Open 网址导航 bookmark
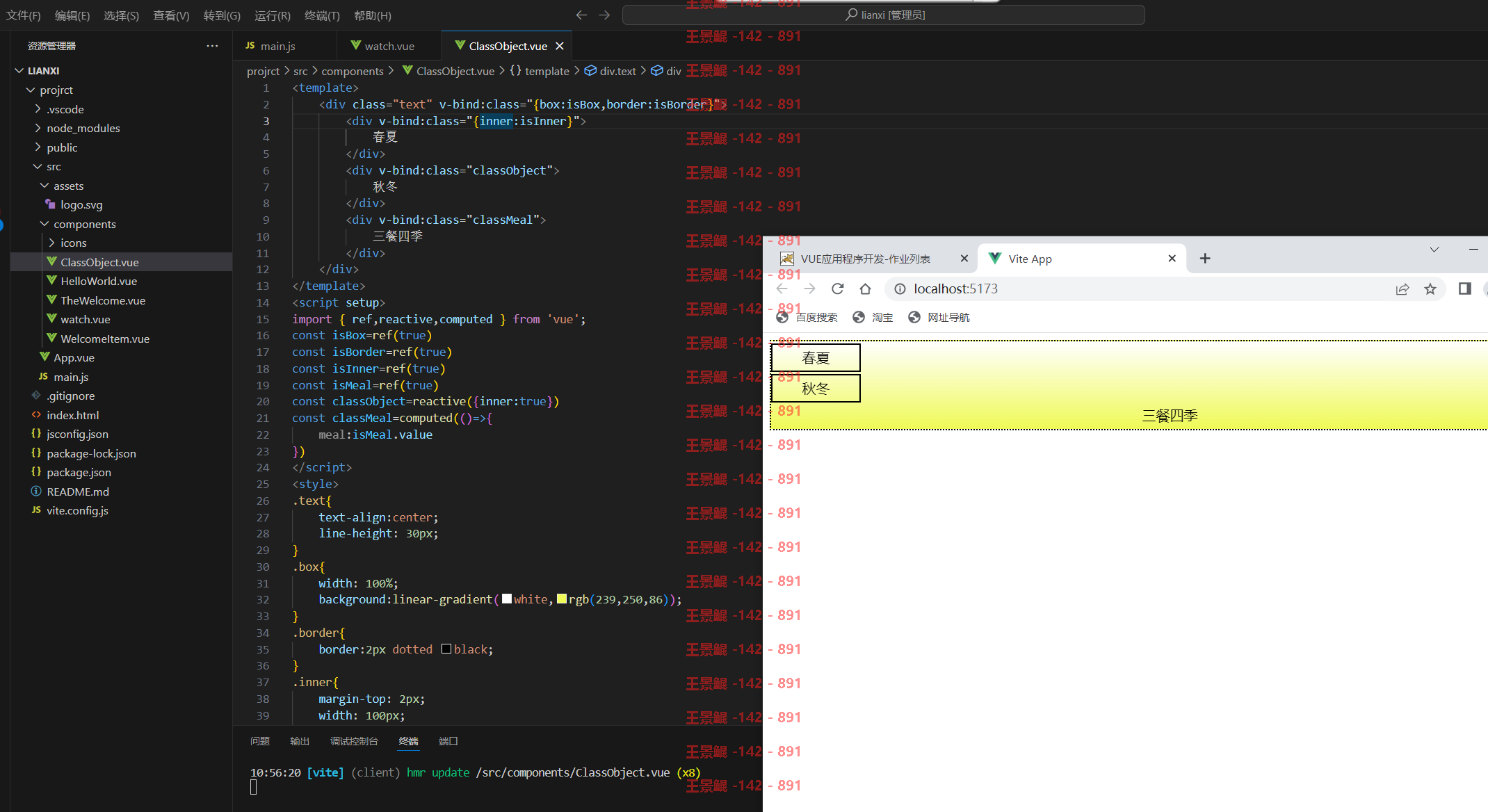The width and height of the screenshot is (1488, 812). (939, 317)
